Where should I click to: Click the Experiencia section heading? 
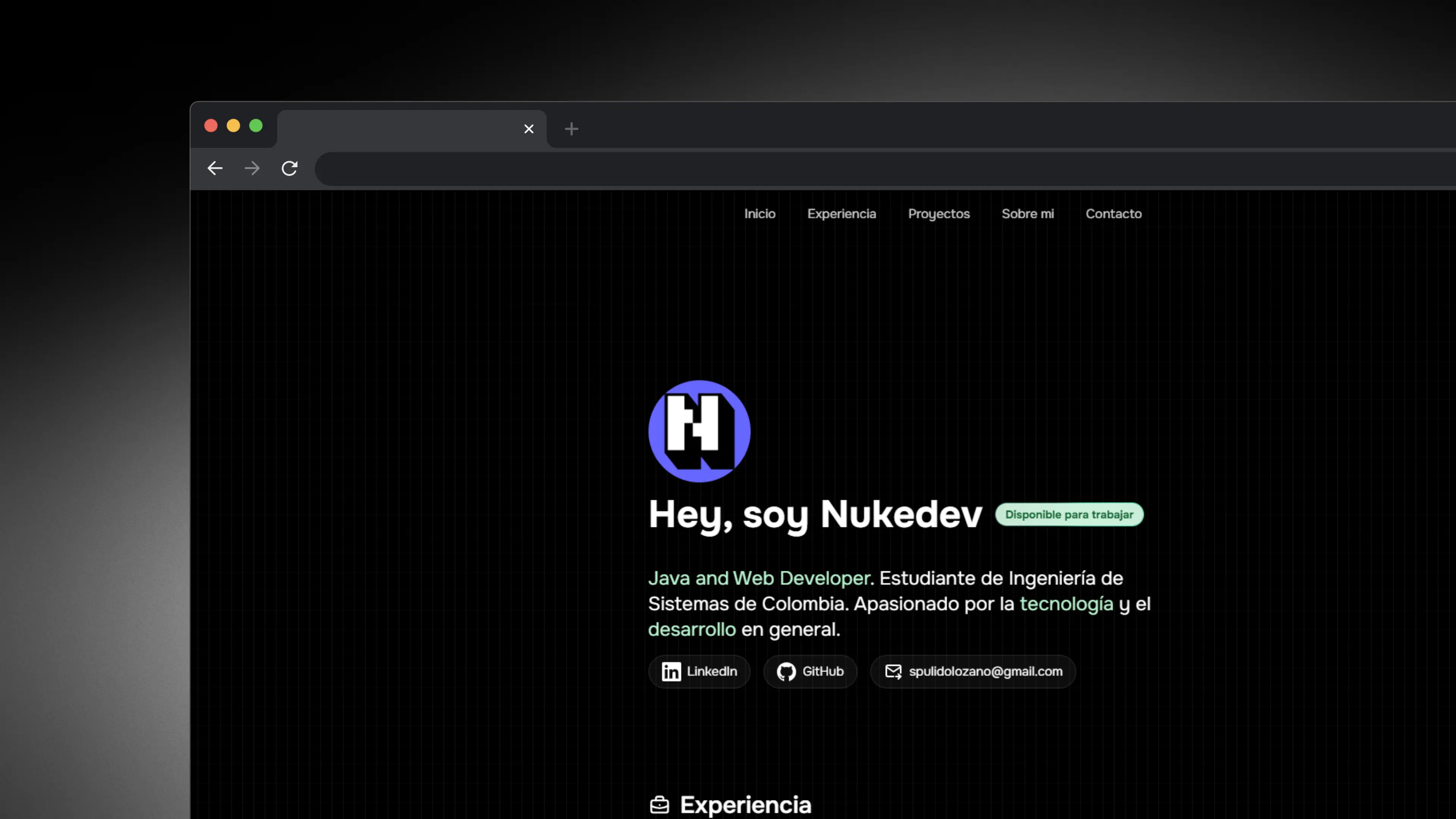[745, 805]
